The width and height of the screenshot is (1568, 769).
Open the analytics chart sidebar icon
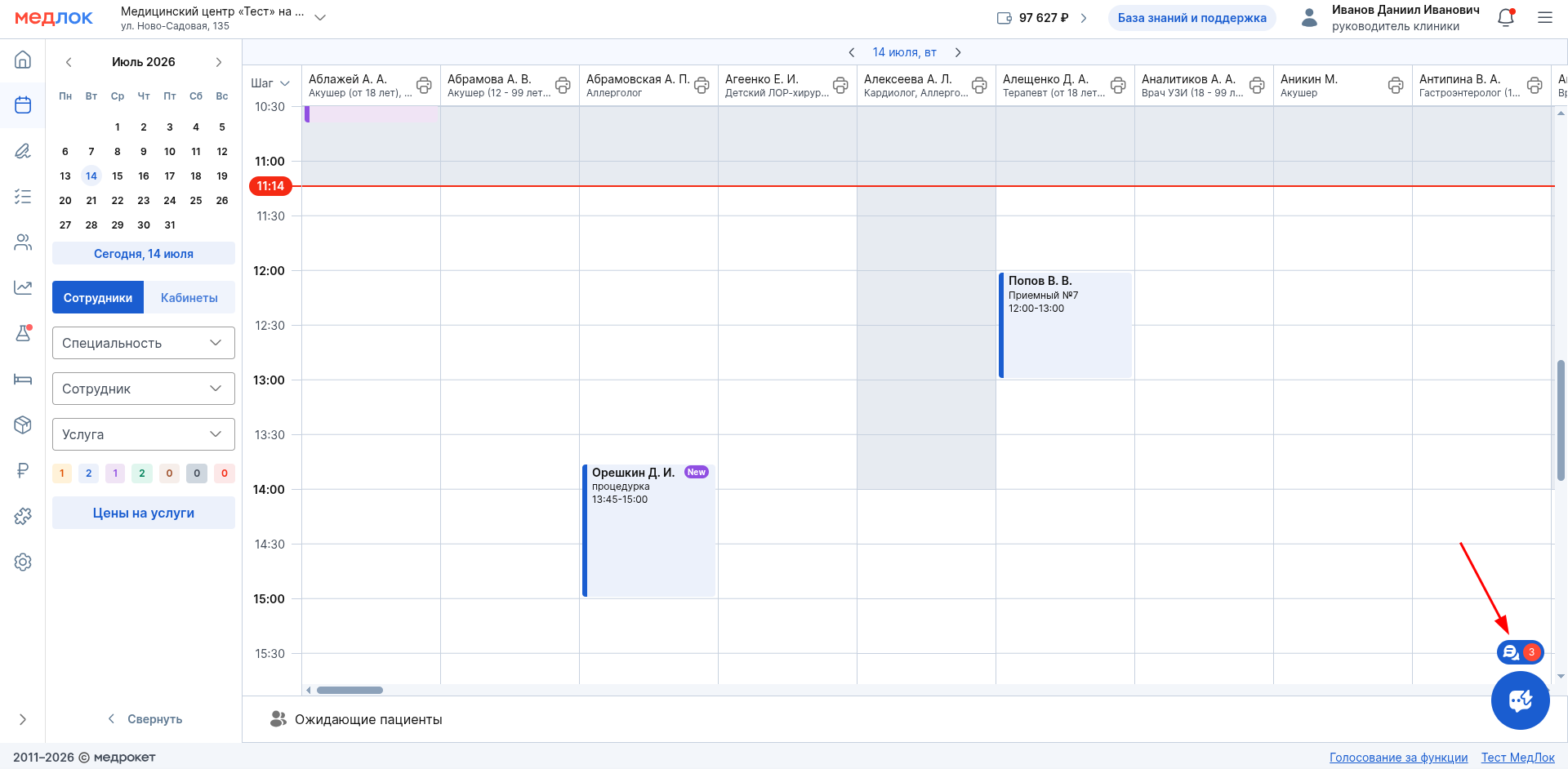coord(23,287)
